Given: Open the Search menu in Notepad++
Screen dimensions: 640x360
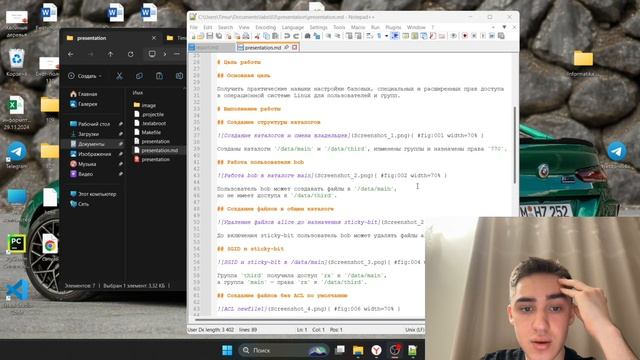Looking at the screenshot, I should 225,27.
